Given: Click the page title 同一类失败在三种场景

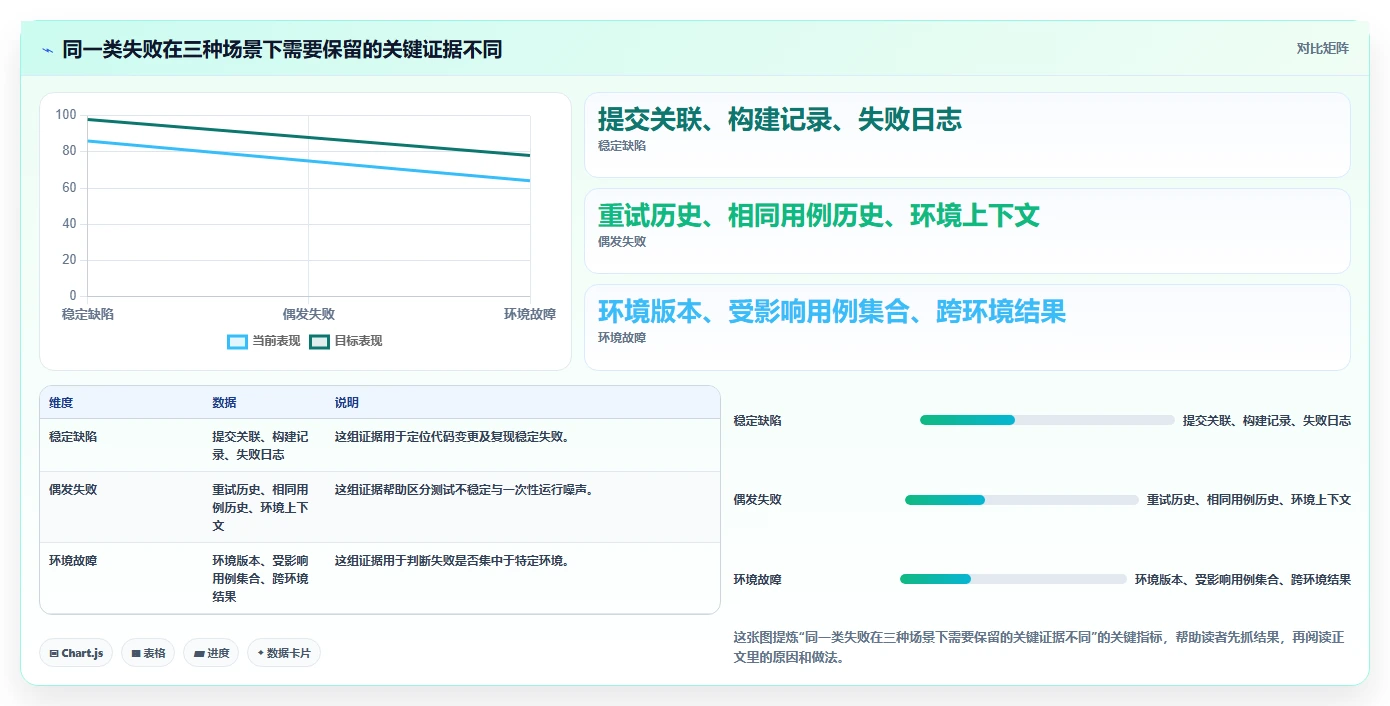Looking at the screenshot, I should point(282,49).
